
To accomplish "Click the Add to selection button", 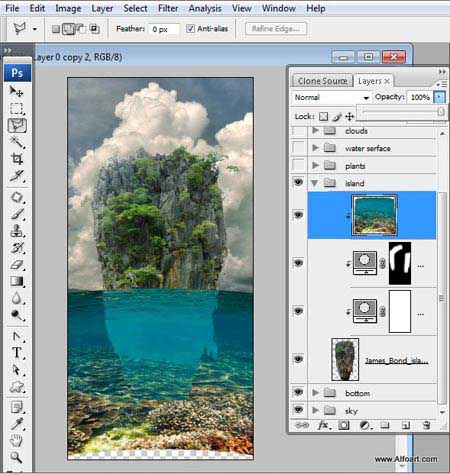I will [69, 29].
